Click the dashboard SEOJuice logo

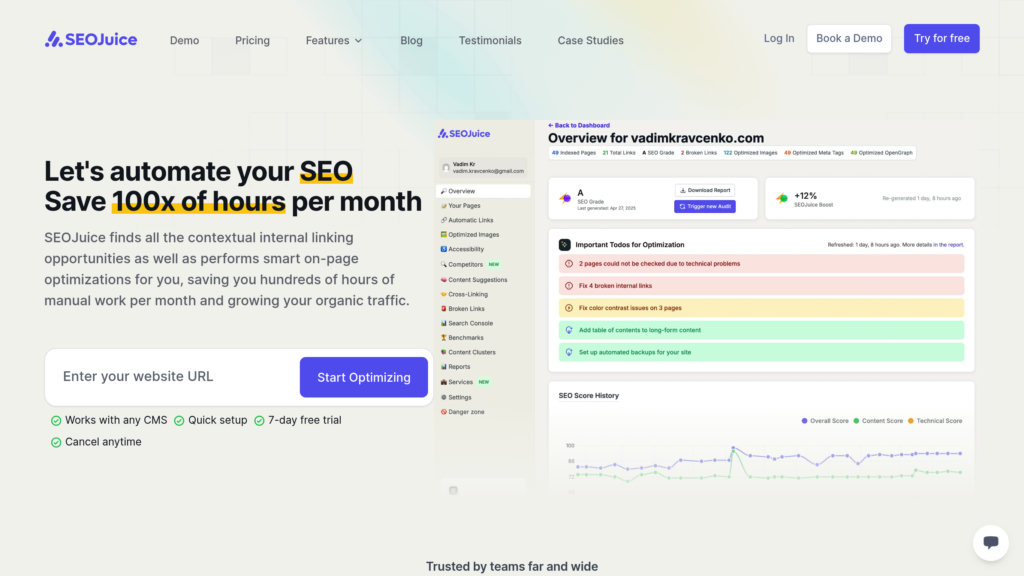[x=464, y=134]
